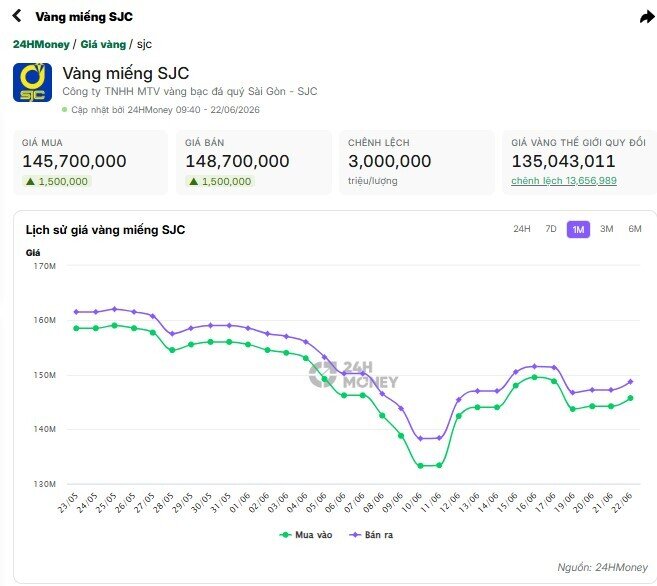
Task: Go back using the left arrow icon
Action: coord(17,16)
